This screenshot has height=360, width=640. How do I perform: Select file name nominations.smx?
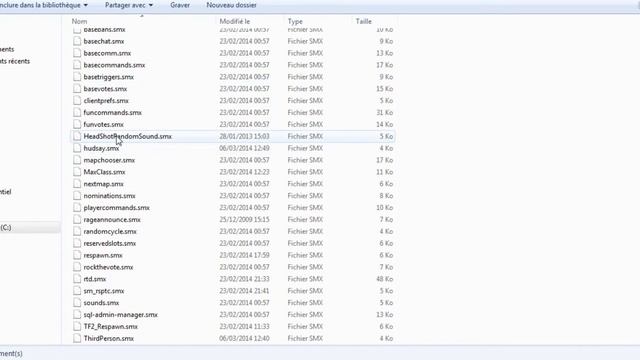pos(109,196)
